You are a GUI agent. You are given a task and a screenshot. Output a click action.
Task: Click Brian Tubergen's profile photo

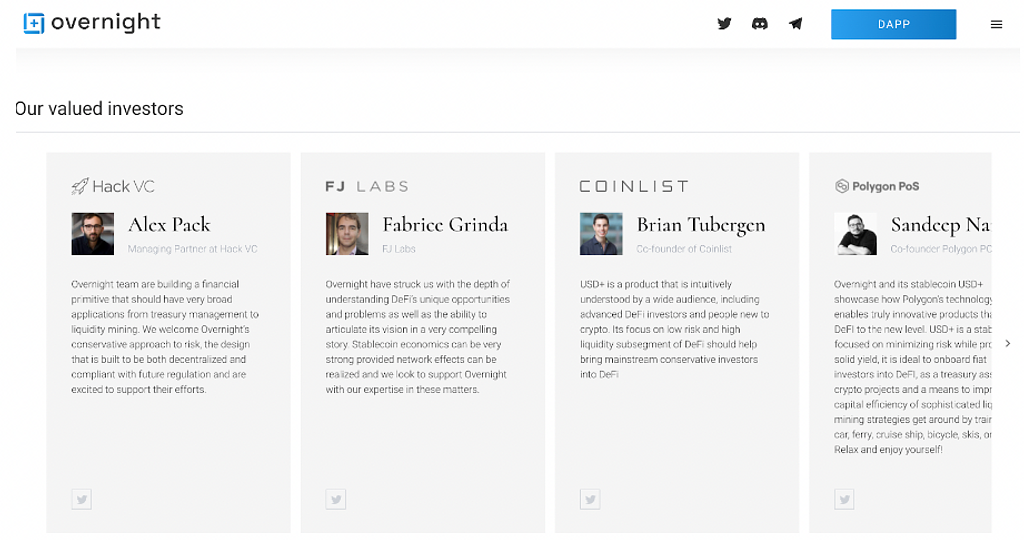pos(601,234)
